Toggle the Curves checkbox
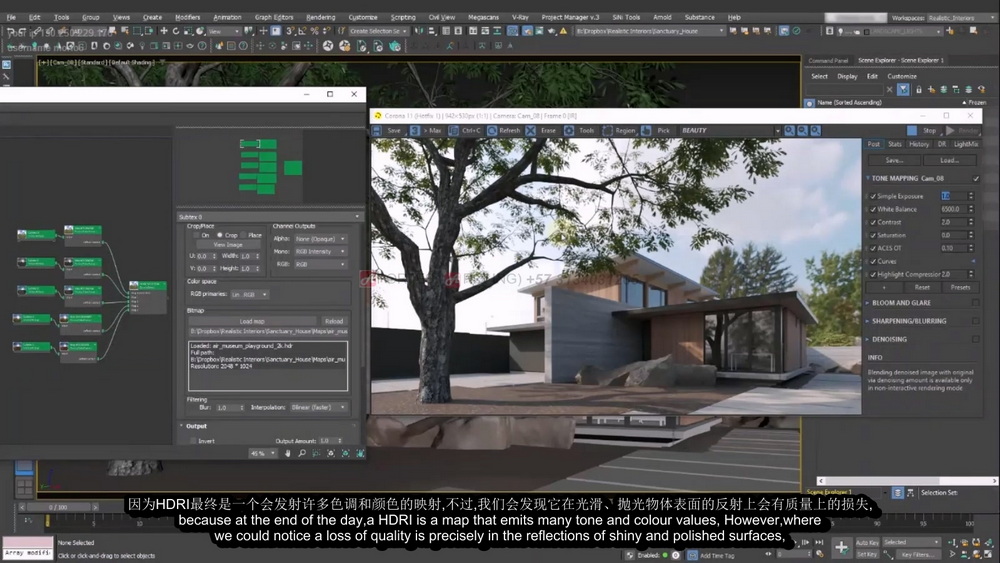This screenshot has height=563, width=1000. (x=873, y=261)
